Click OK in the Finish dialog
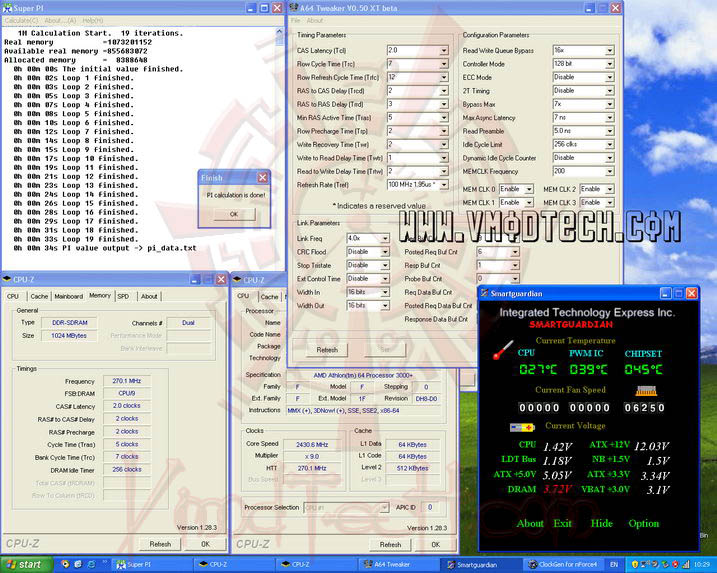The image size is (717, 573). pos(234,214)
